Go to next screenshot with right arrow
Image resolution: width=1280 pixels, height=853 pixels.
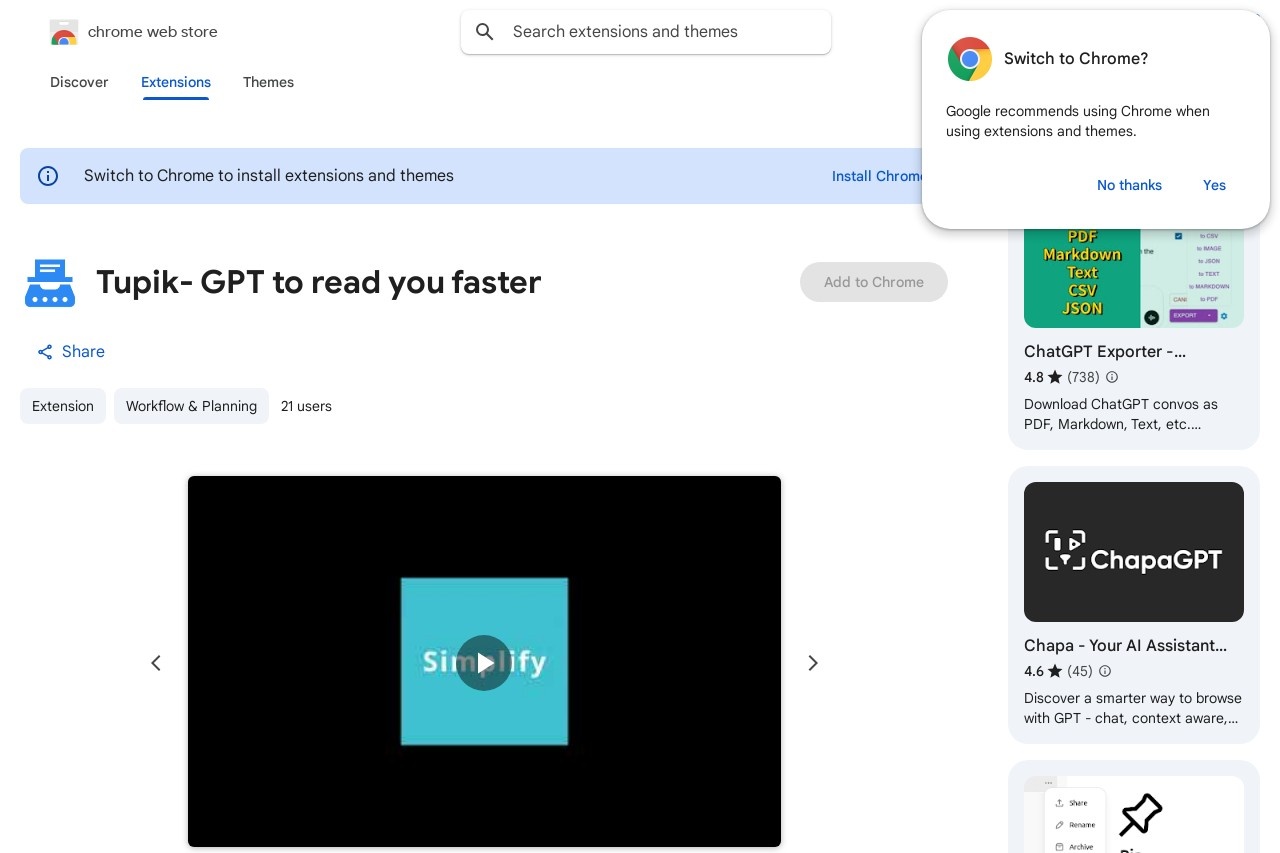(x=813, y=663)
